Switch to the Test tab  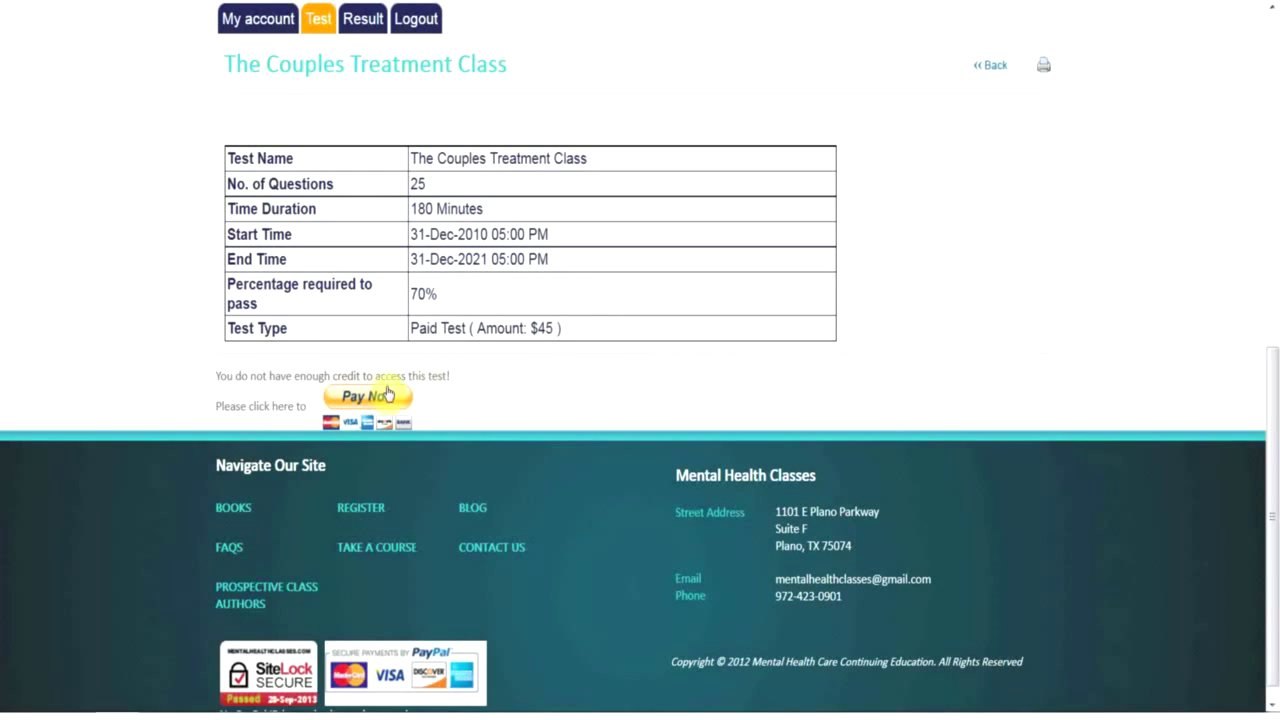point(318,18)
